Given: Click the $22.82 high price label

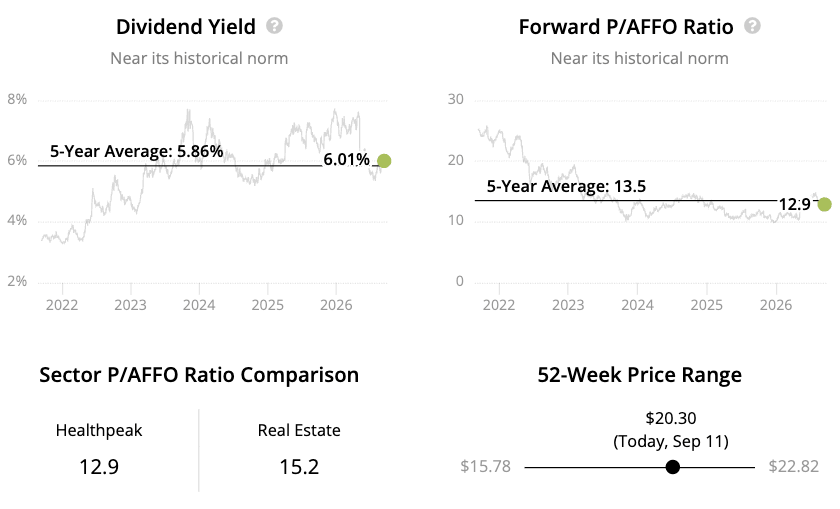Looking at the screenshot, I should click(794, 466).
